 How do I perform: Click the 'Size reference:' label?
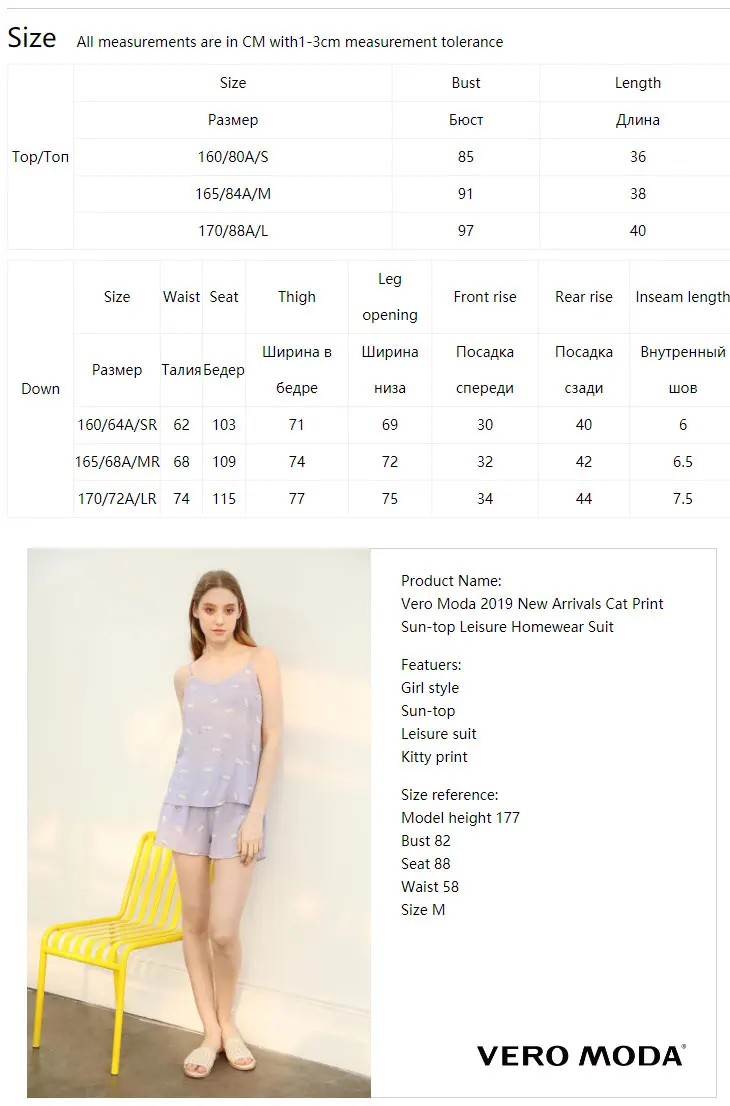pyautogui.click(x=450, y=795)
